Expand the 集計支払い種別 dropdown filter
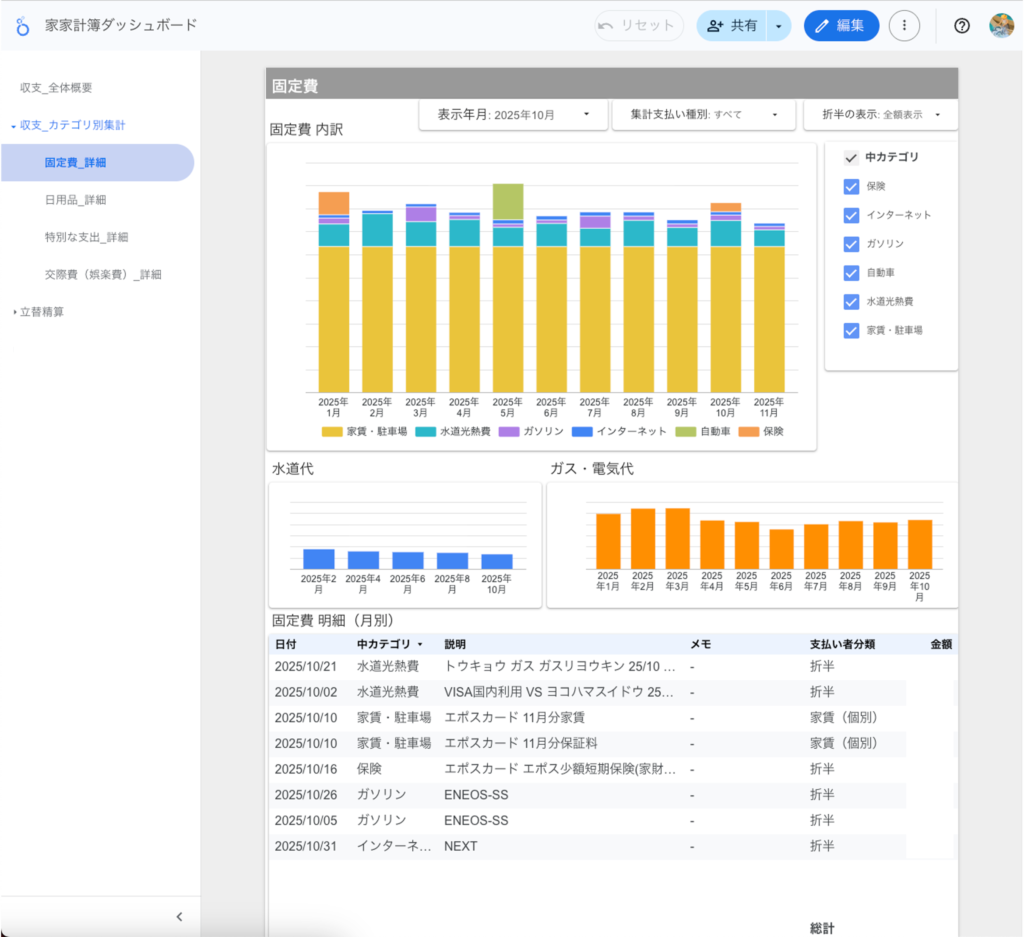1024x937 pixels. (x=703, y=115)
